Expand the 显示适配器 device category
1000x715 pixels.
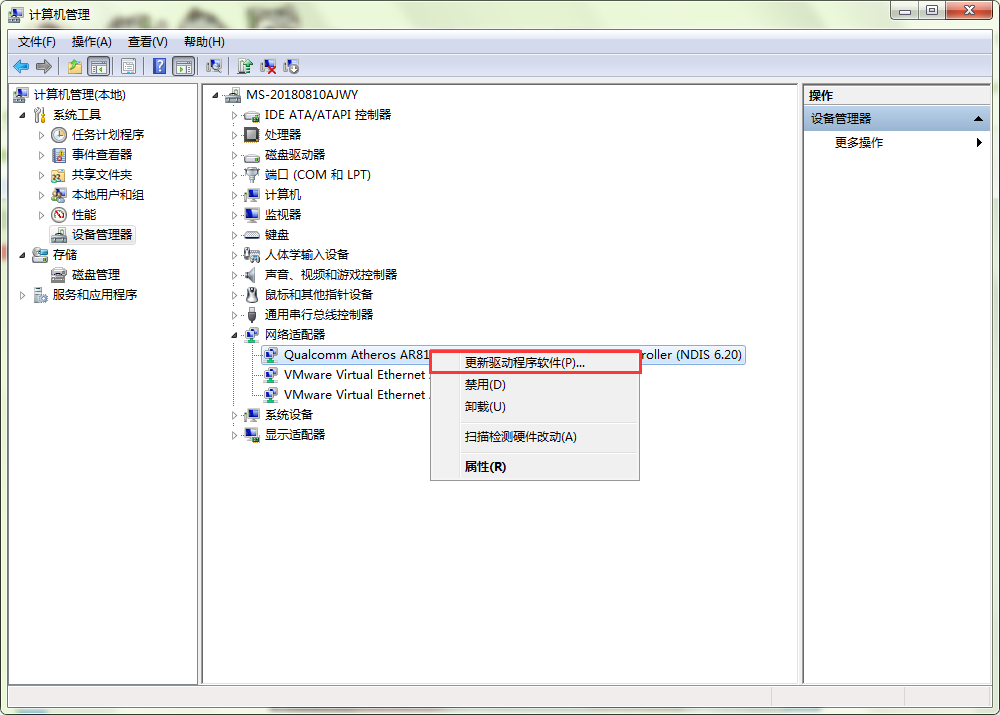click(x=235, y=435)
